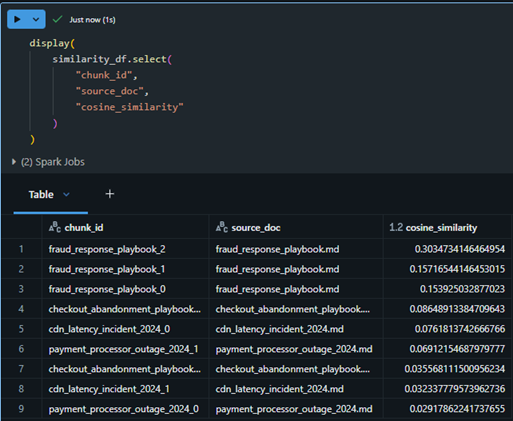Click row number 1 in the table
Image resolution: width=513 pixels, height=421 pixels.
(x=21, y=249)
